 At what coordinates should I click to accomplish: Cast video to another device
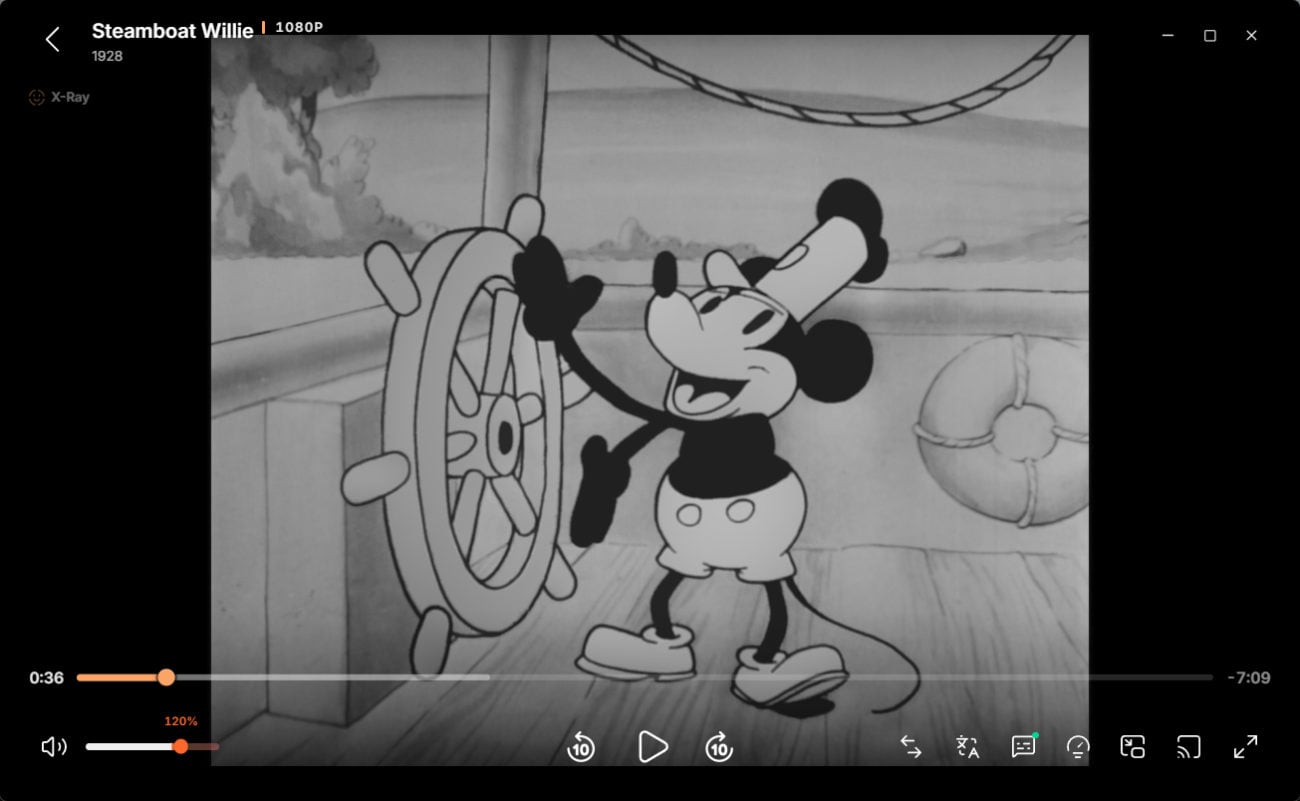pos(1188,746)
